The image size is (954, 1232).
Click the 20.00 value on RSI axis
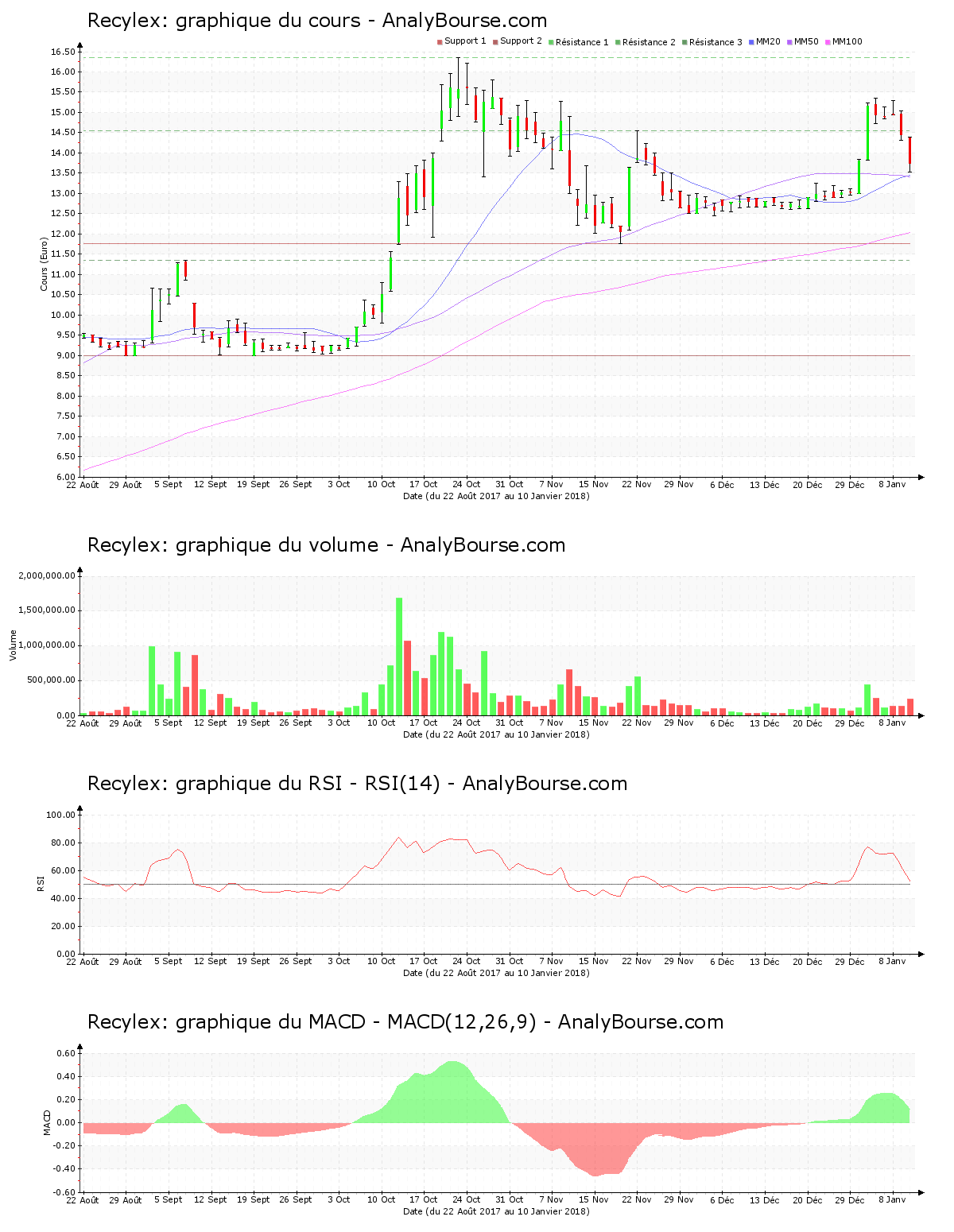coord(63,926)
